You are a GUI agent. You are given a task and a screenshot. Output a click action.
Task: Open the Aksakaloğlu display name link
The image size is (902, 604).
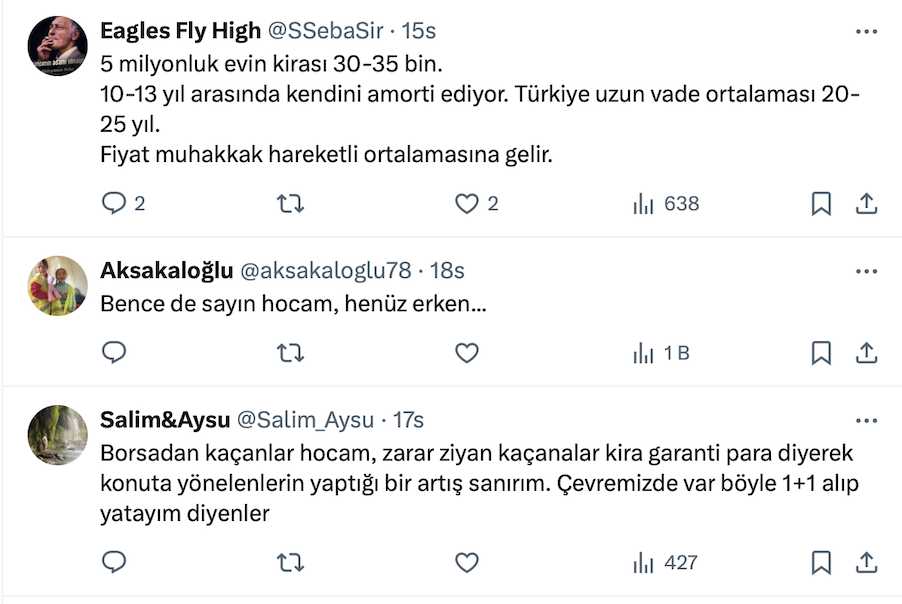167,271
